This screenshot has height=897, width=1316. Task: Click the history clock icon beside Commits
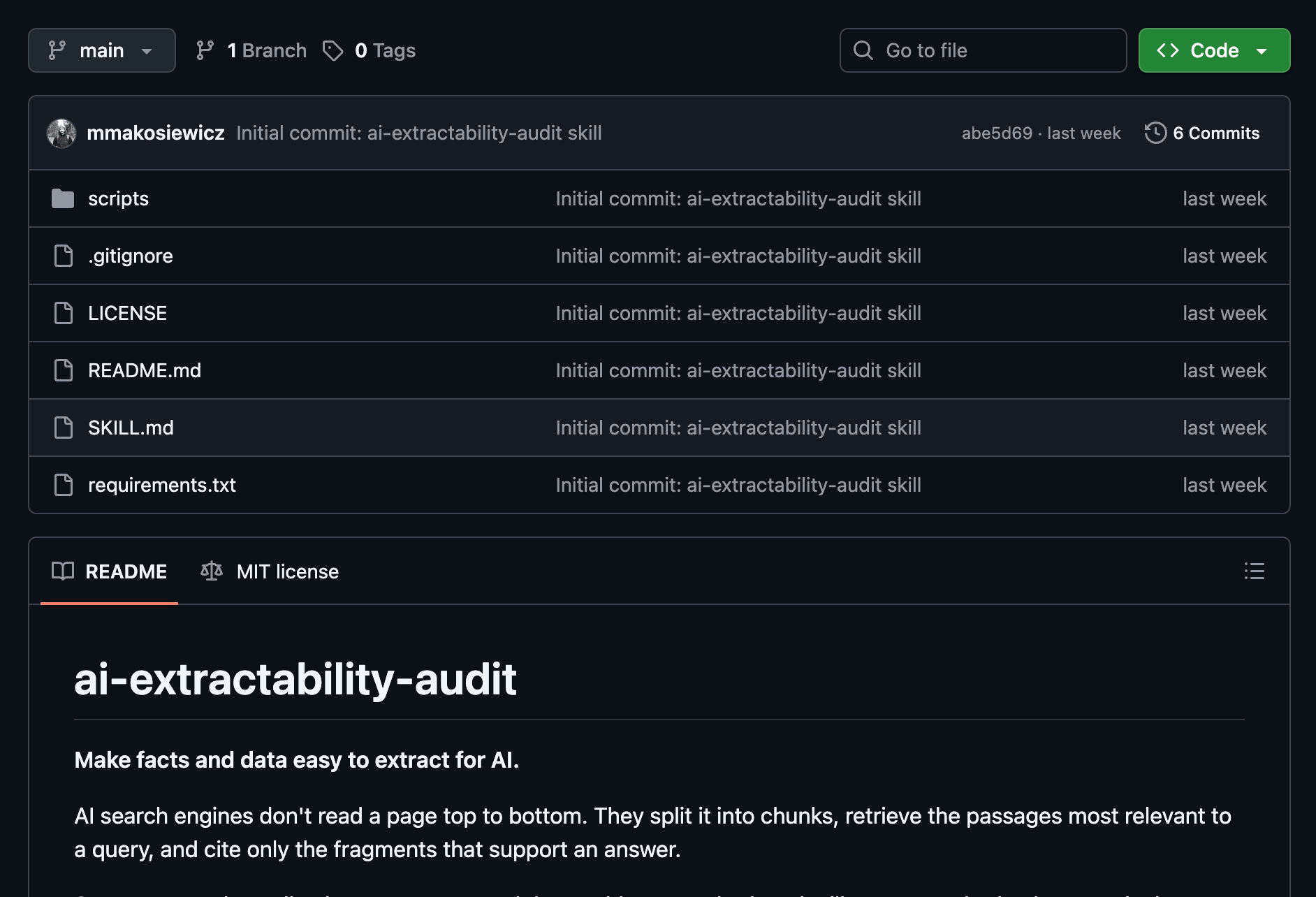click(1155, 133)
